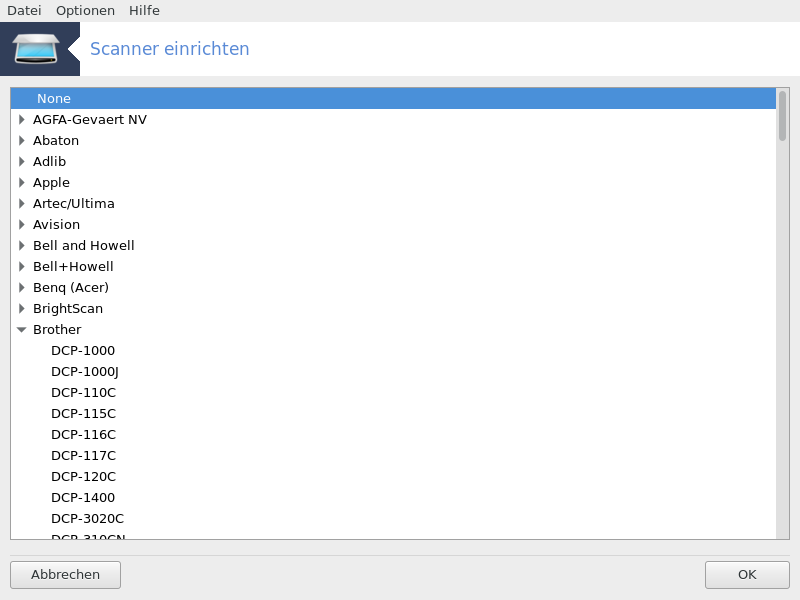Image resolution: width=800 pixels, height=600 pixels.
Task: Click the vertical scrollbar thumb
Action: (782, 115)
